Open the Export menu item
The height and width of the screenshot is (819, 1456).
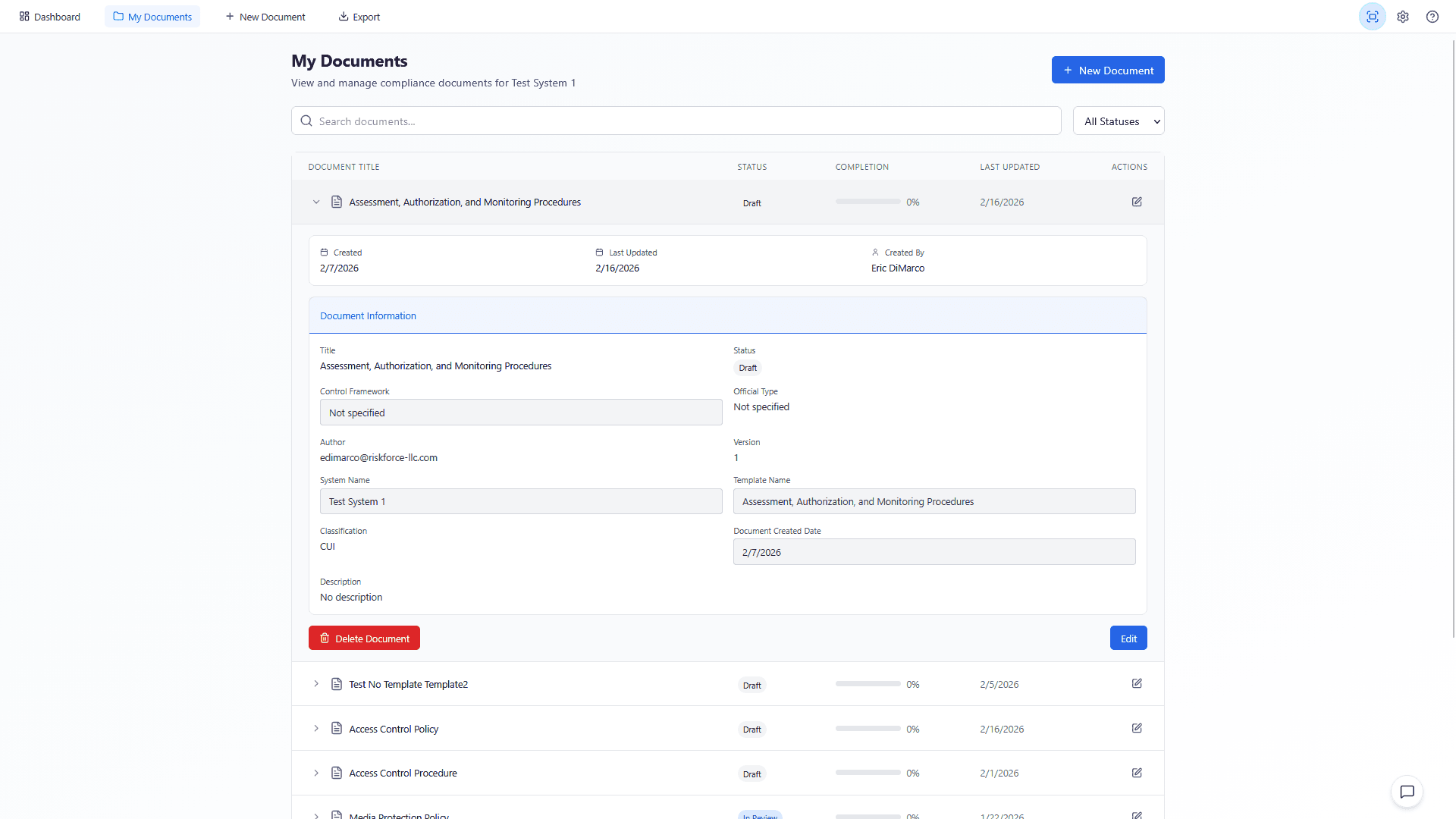pos(359,16)
